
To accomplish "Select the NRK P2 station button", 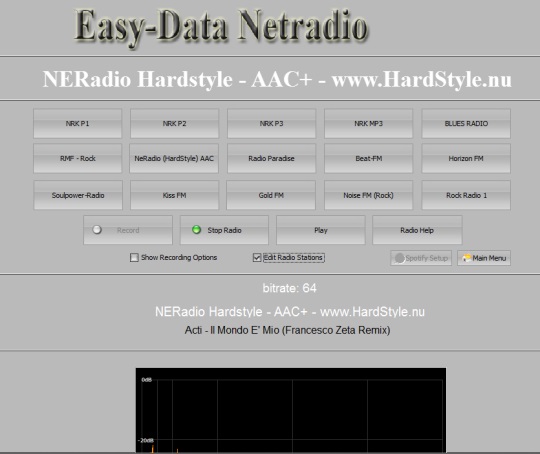I will pyautogui.click(x=174, y=123).
